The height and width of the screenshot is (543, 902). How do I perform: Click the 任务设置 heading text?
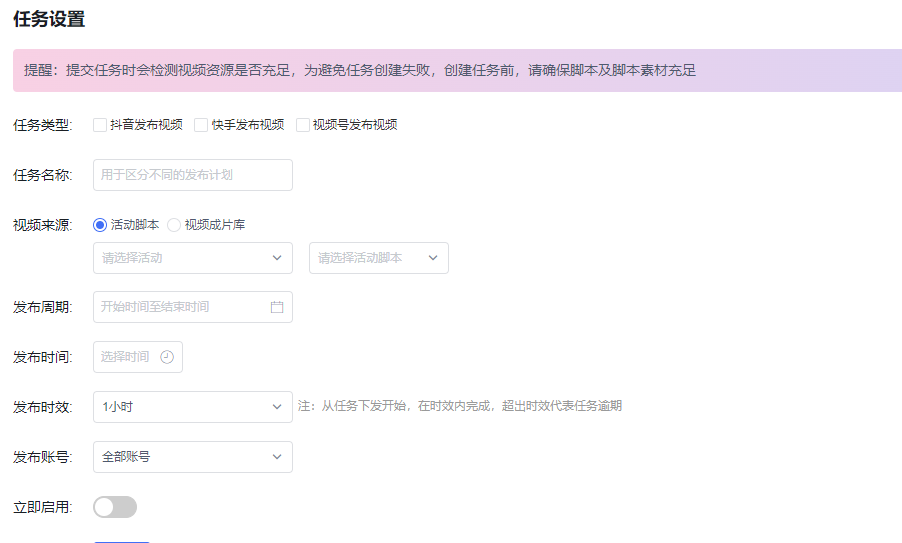click(x=49, y=19)
